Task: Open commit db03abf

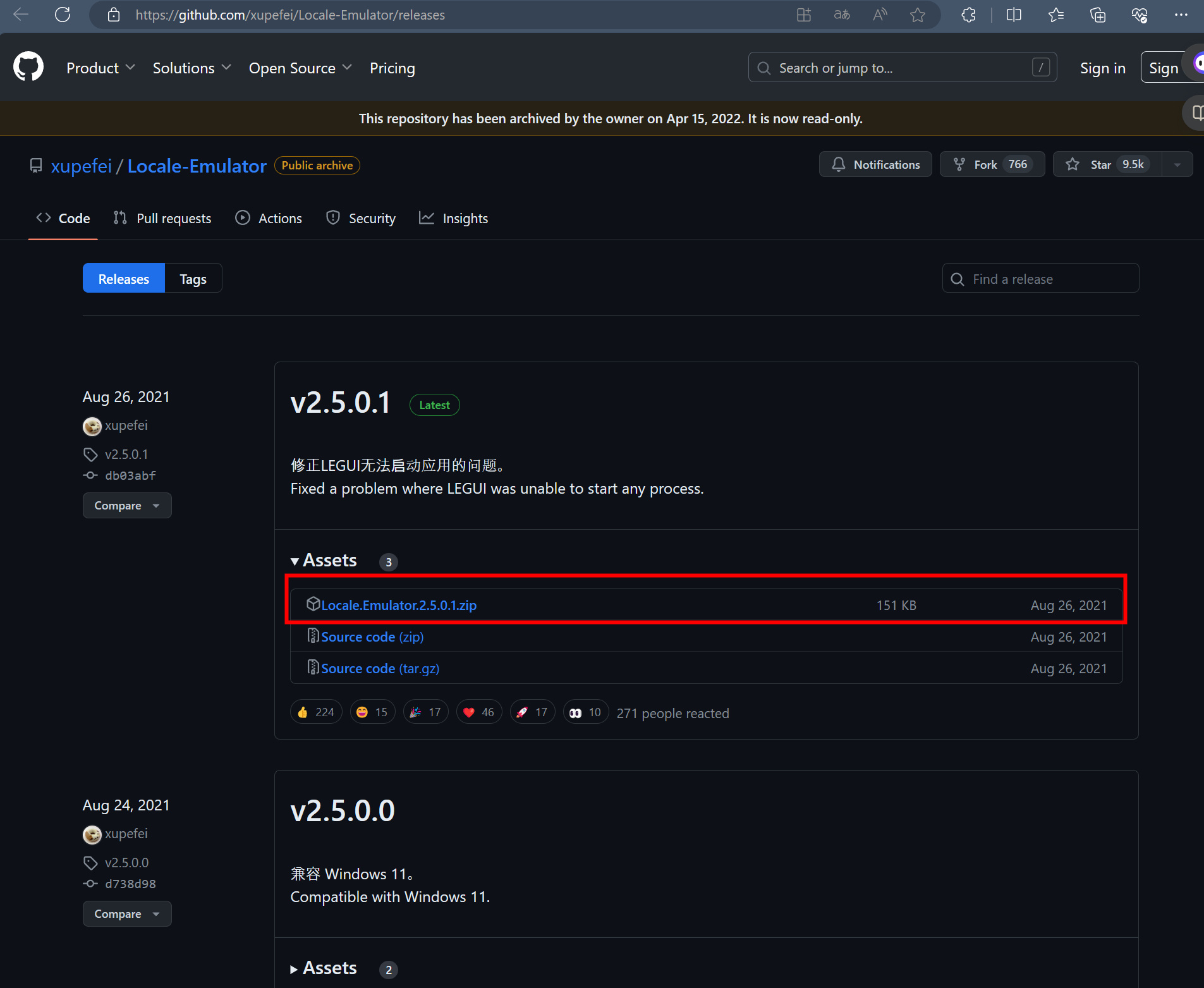Action: (130, 475)
